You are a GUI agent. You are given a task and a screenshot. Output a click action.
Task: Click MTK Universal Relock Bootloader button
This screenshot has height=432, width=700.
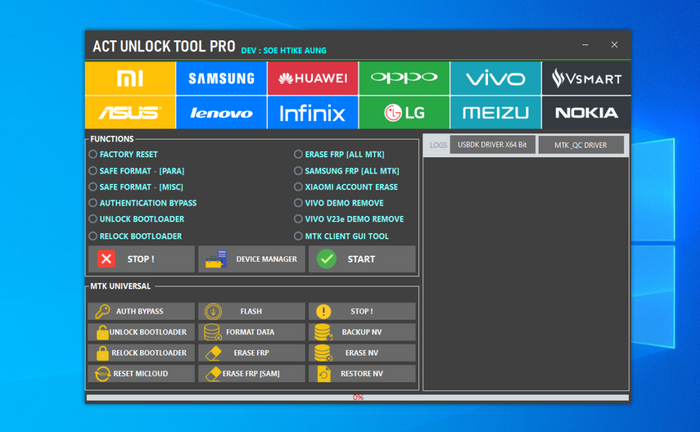(x=142, y=353)
